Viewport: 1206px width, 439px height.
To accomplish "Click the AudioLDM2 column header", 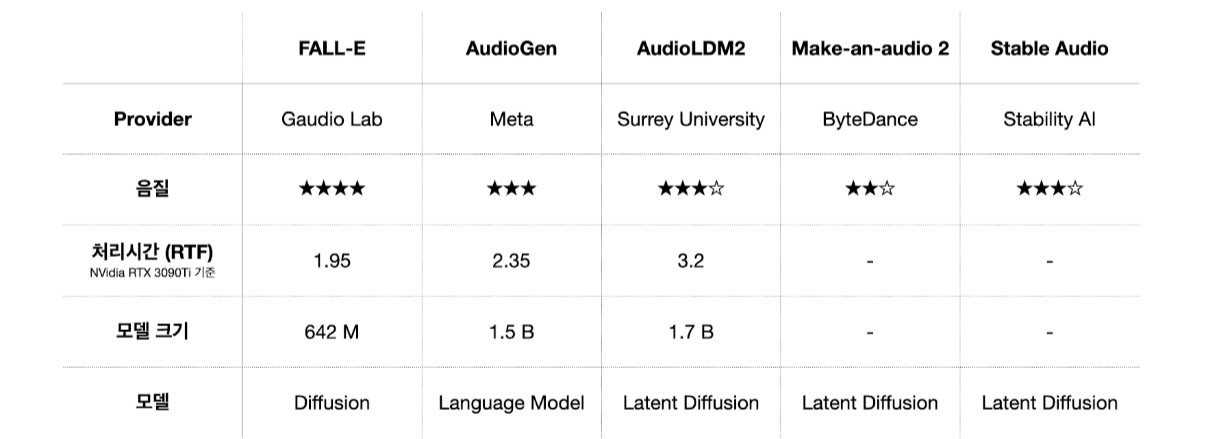I will (690, 48).
